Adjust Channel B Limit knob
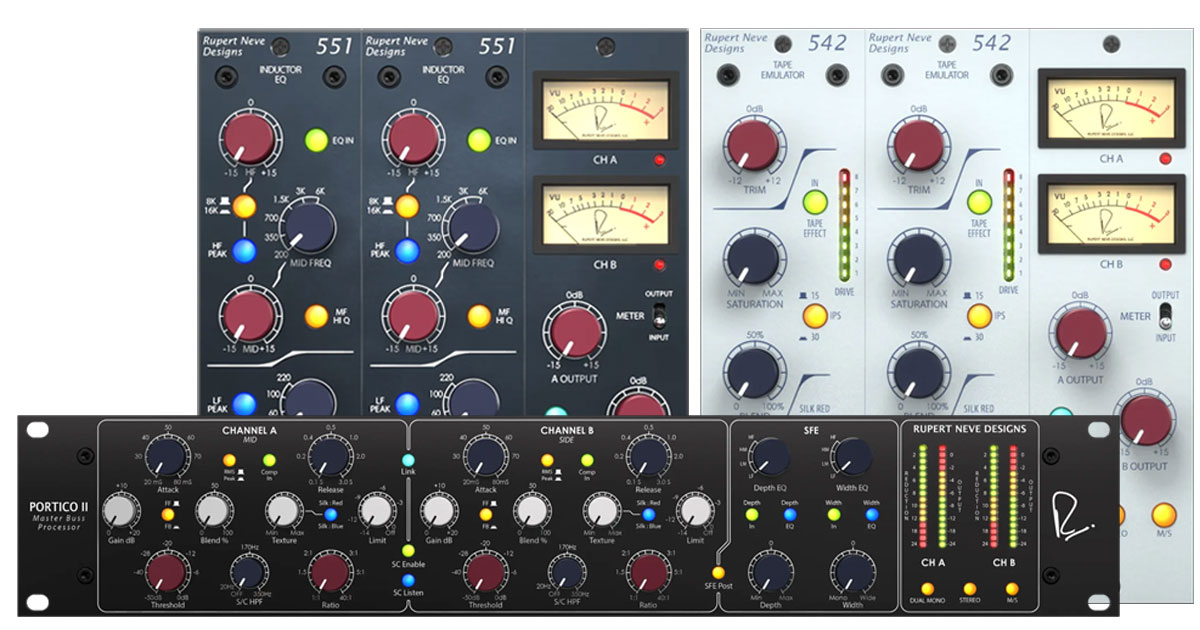The image size is (1200, 630). point(694,513)
